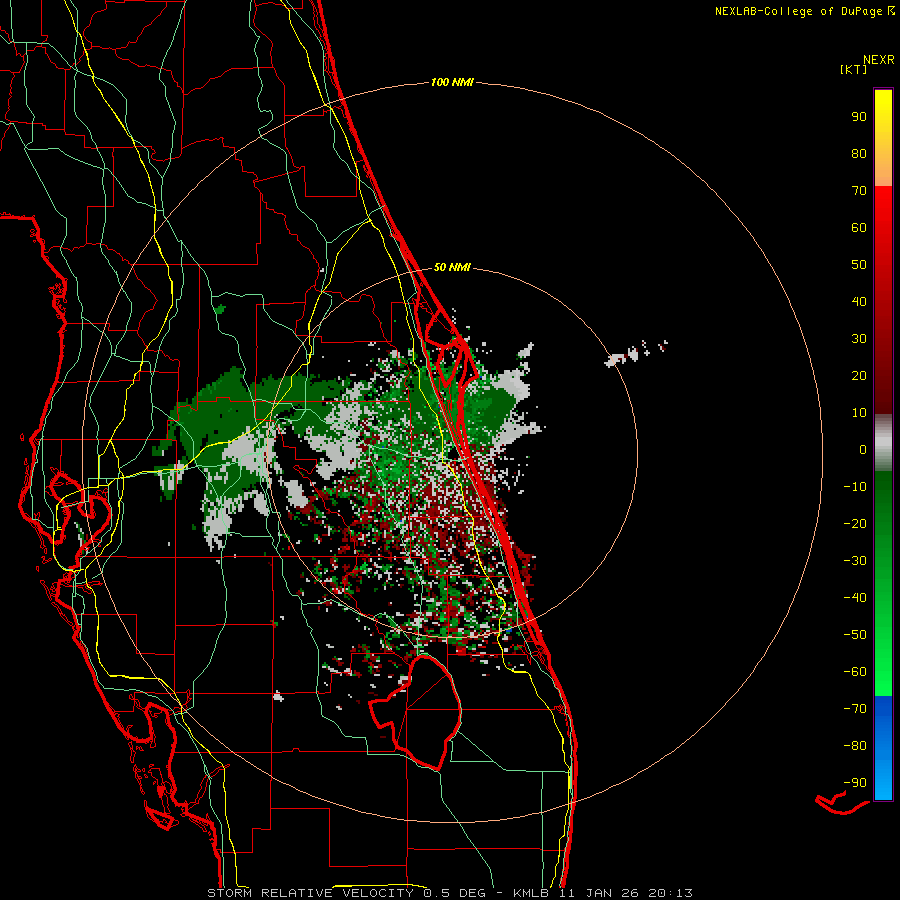Click the positive 20 knot scale value

tap(859, 375)
